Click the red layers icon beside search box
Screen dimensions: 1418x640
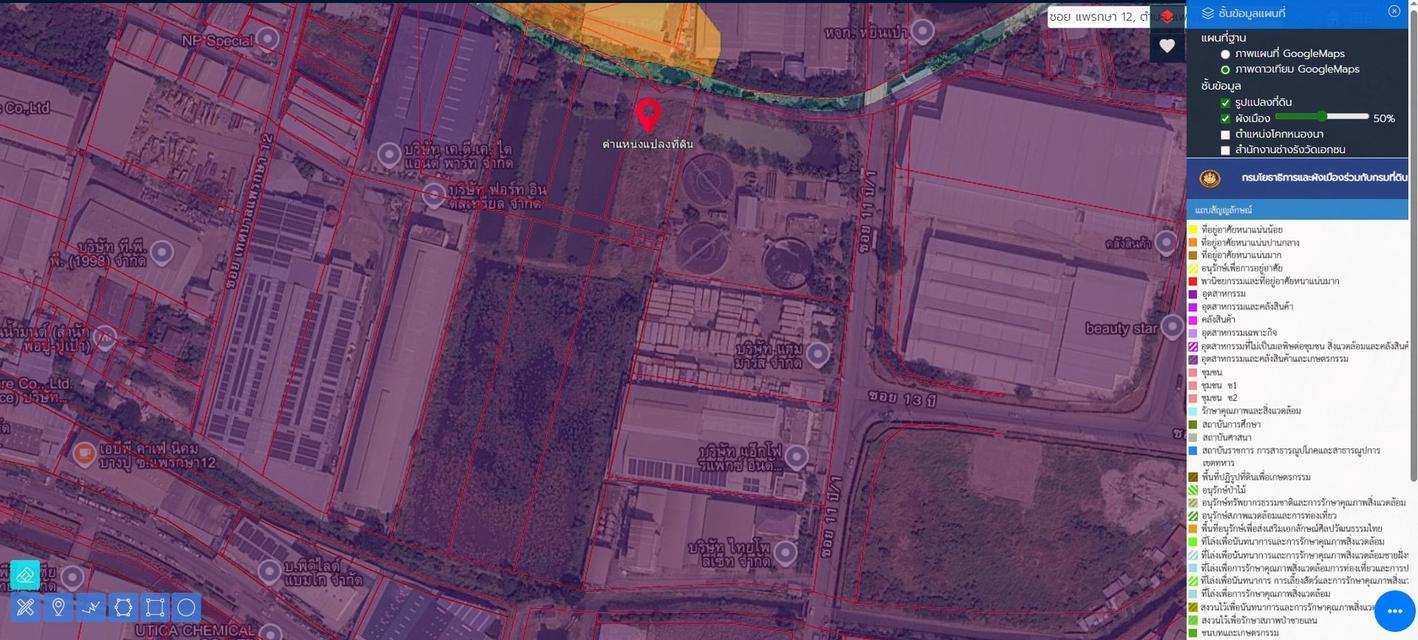point(1167,17)
